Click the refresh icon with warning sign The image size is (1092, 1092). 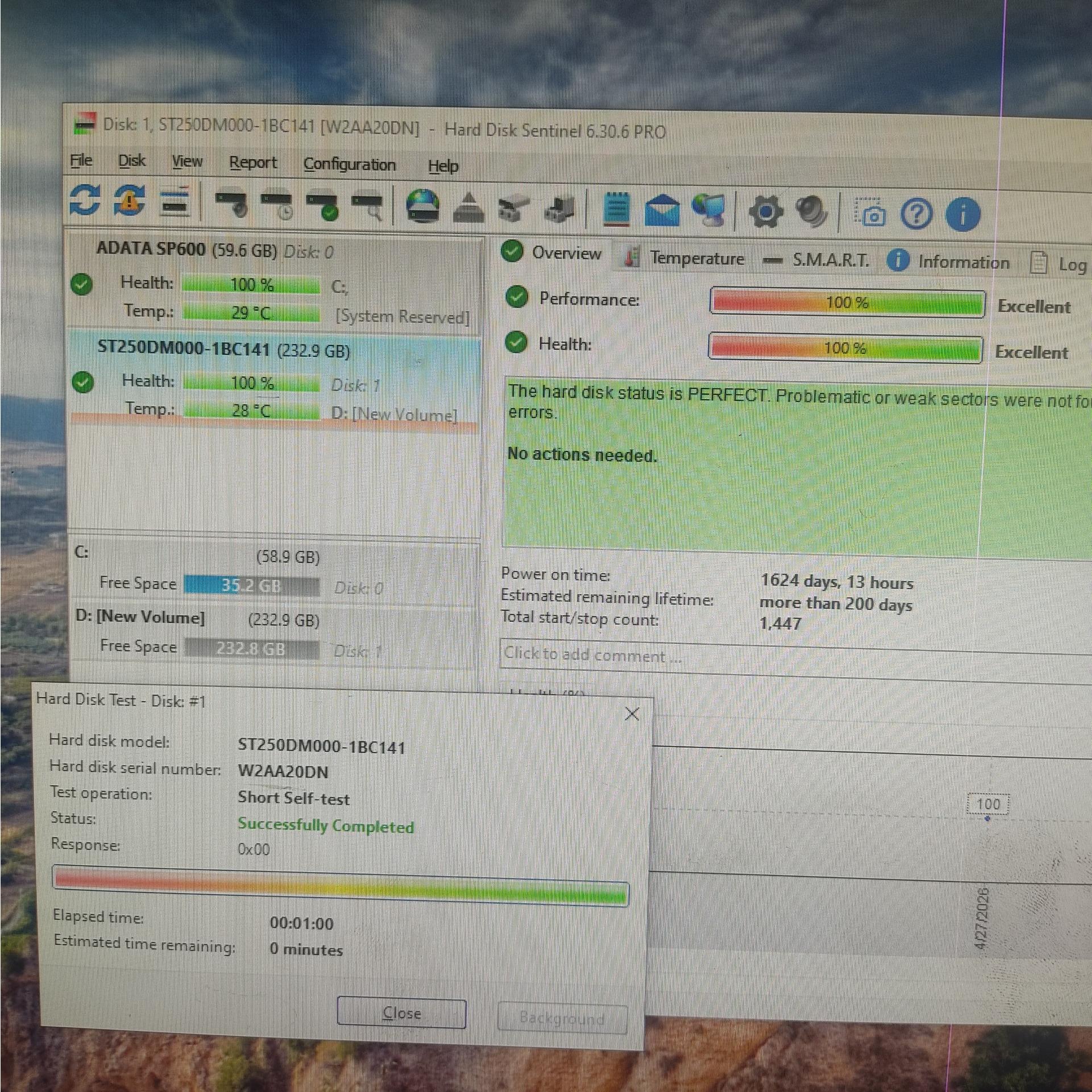(x=130, y=201)
